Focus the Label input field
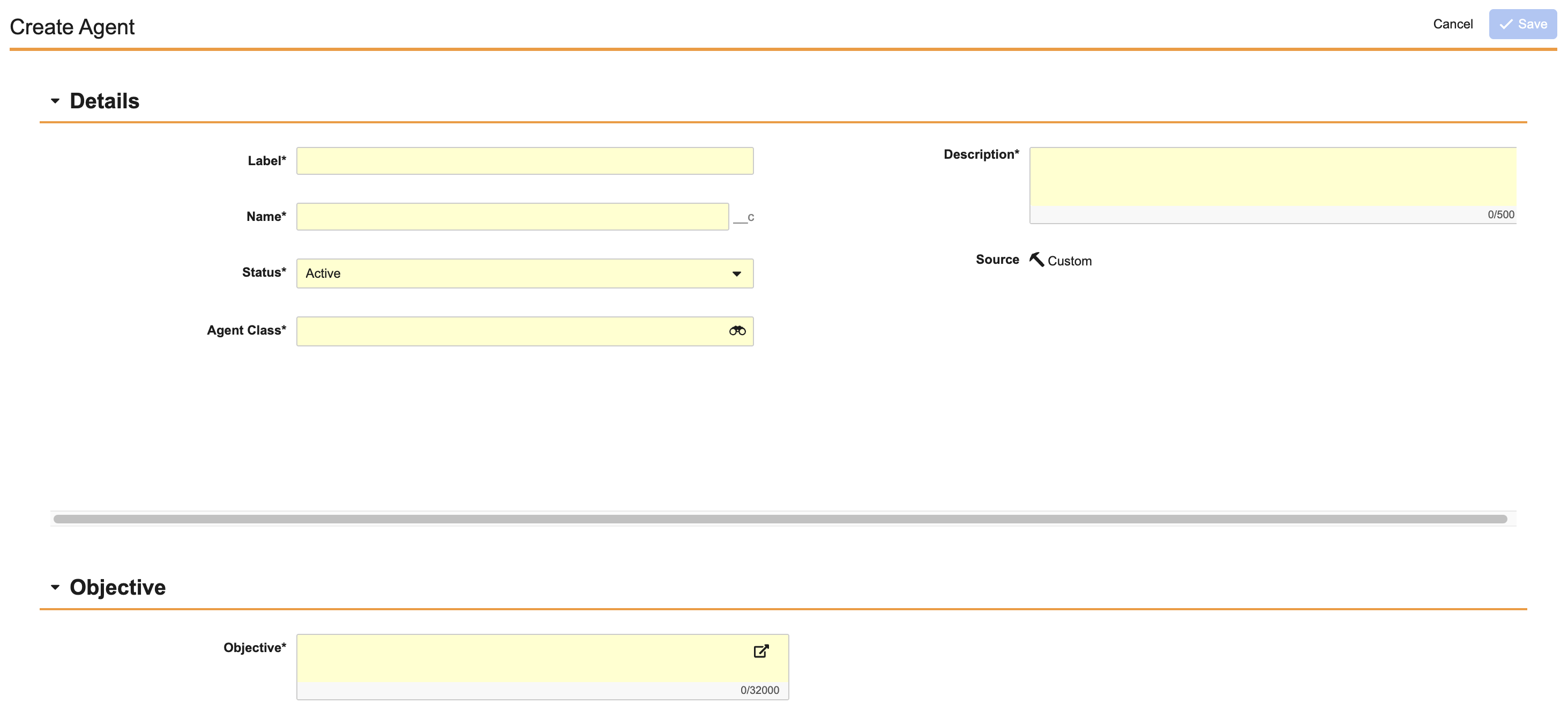The width and height of the screenshot is (1568, 725). coord(524,161)
